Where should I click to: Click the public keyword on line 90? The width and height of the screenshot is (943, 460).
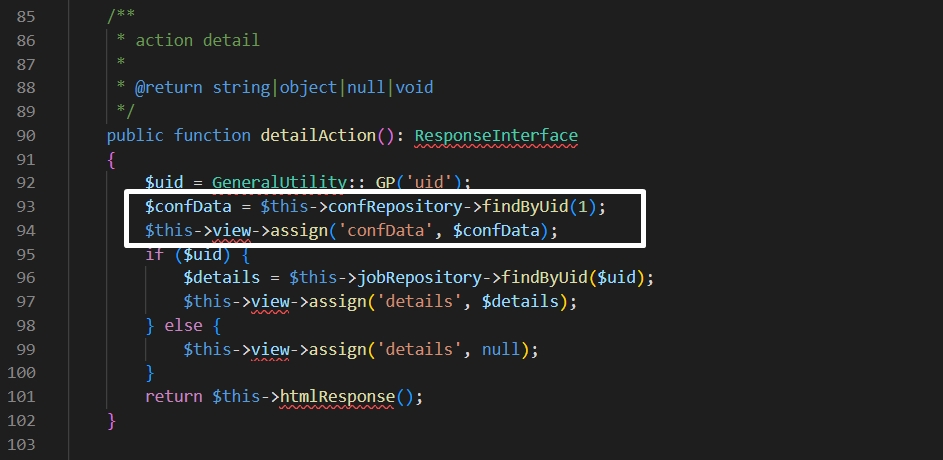136,135
